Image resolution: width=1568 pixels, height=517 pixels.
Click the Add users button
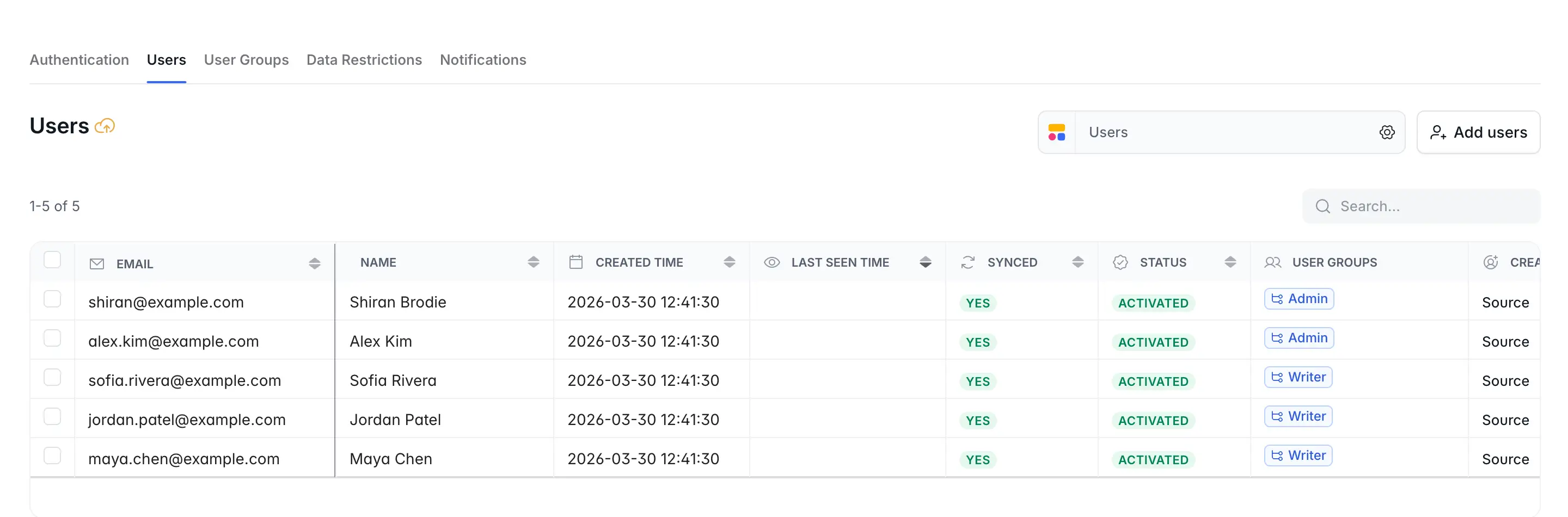(1479, 132)
